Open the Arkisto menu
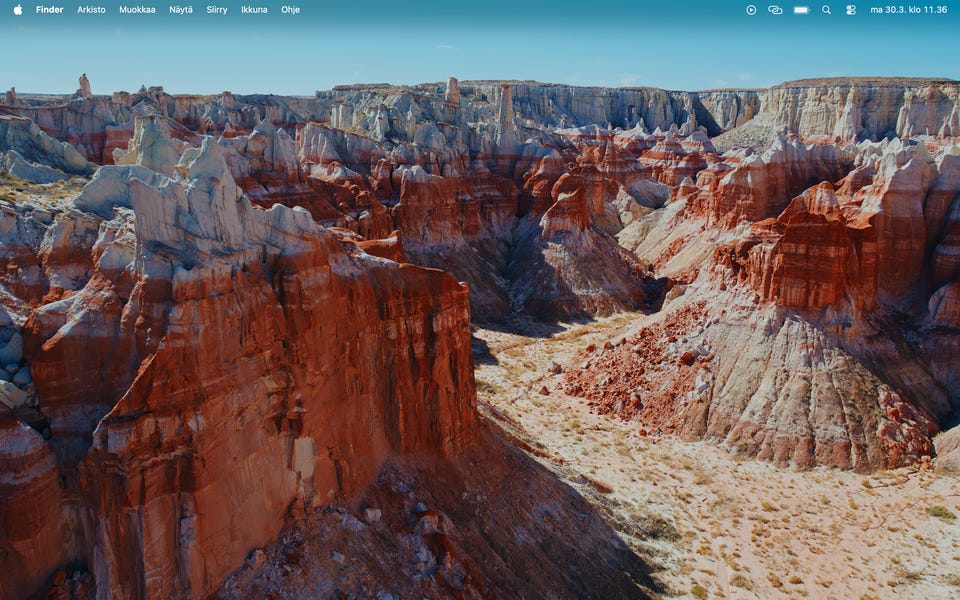 pyautogui.click(x=91, y=10)
